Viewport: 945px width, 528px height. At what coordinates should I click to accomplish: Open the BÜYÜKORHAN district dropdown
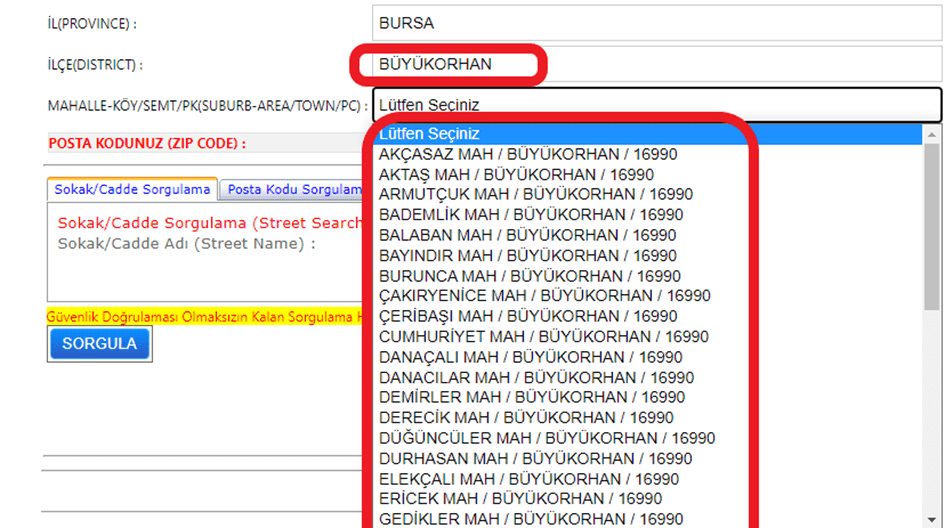click(x=656, y=64)
